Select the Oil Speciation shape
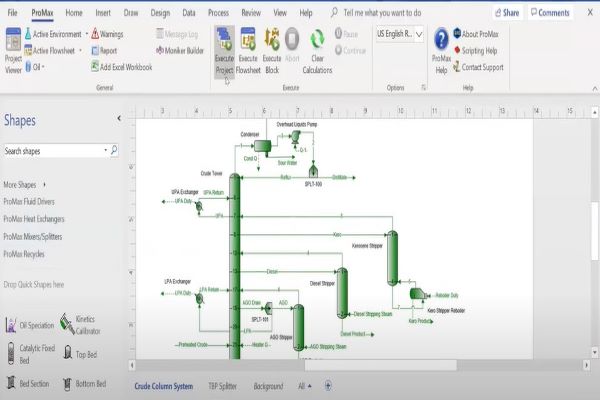This screenshot has height=400, width=600. pyautogui.click(x=30, y=325)
